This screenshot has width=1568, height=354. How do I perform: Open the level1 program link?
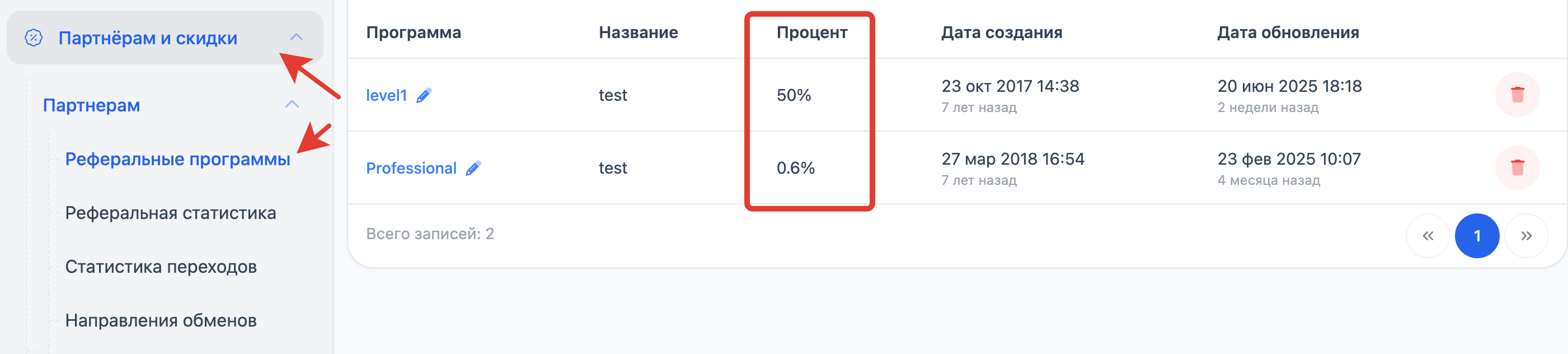pyautogui.click(x=386, y=96)
